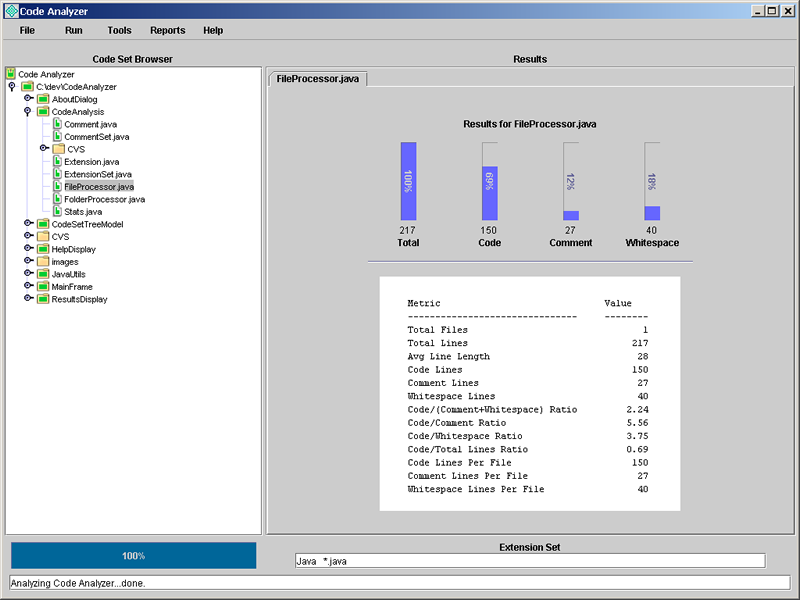Click the Code Analyzer title bar icon
The height and width of the screenshot is (600, 800).
coord(10,11)
